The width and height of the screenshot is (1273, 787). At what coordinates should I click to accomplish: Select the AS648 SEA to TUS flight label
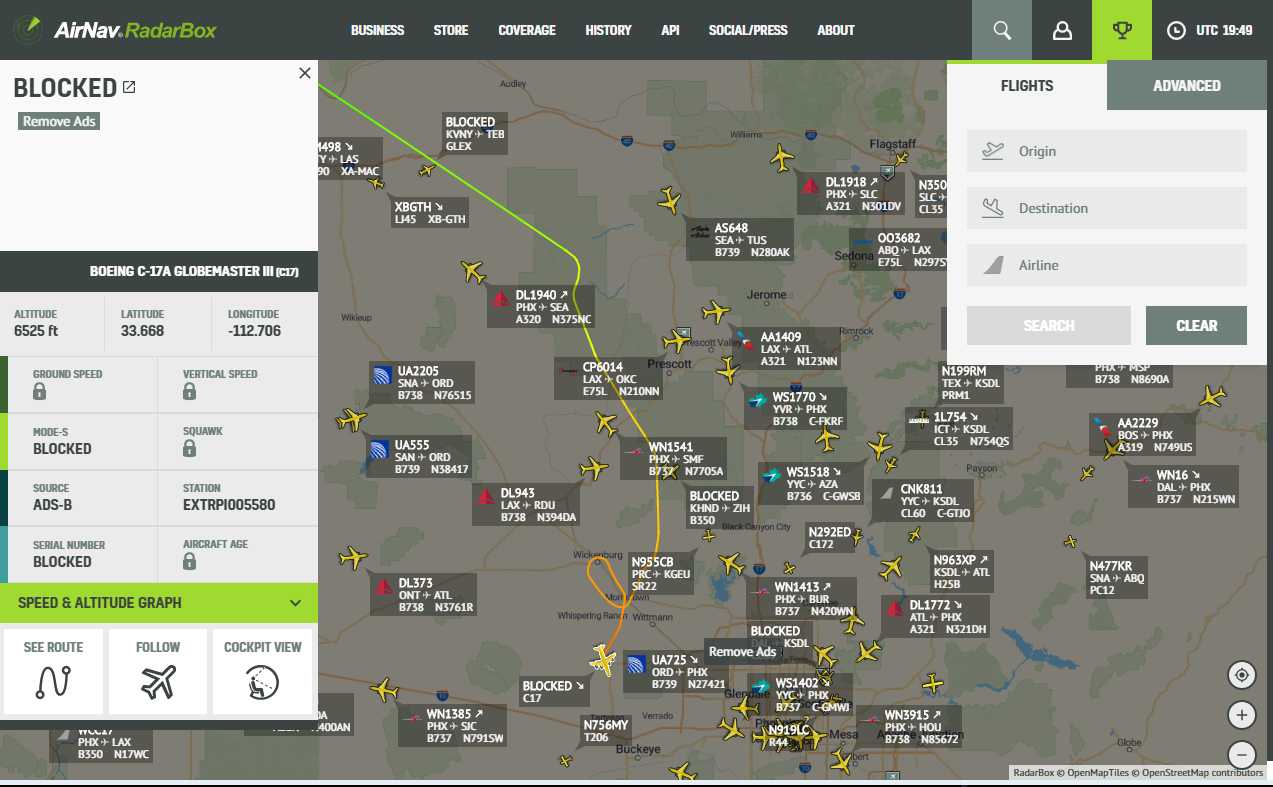pyautogui.click(x=740, y=240)
